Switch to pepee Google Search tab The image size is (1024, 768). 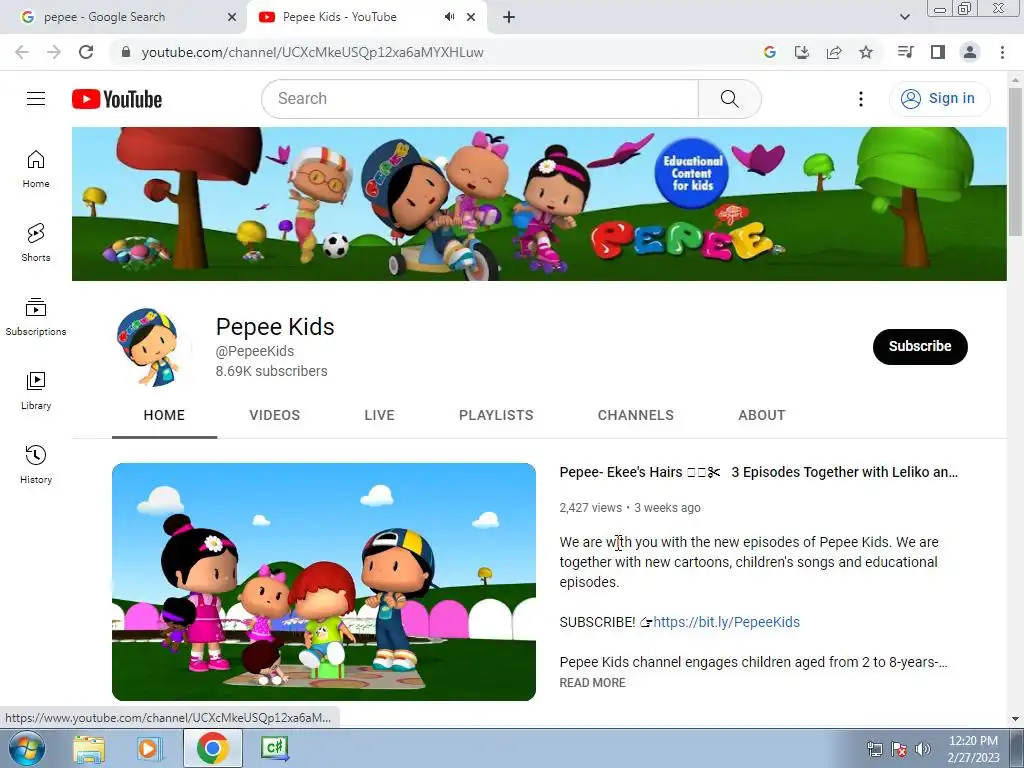coord(123,17)
